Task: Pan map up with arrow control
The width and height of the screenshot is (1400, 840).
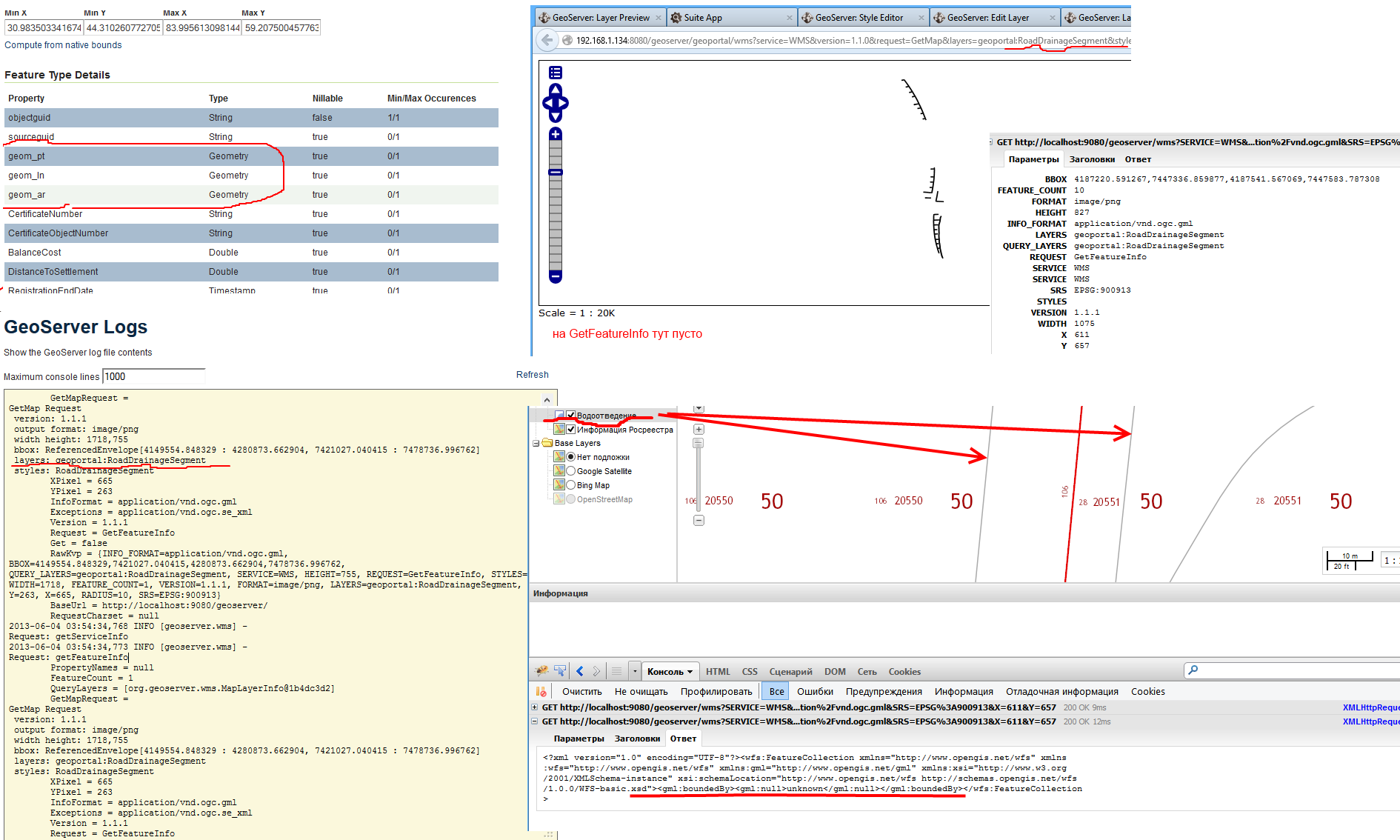Action: point(556,90)
